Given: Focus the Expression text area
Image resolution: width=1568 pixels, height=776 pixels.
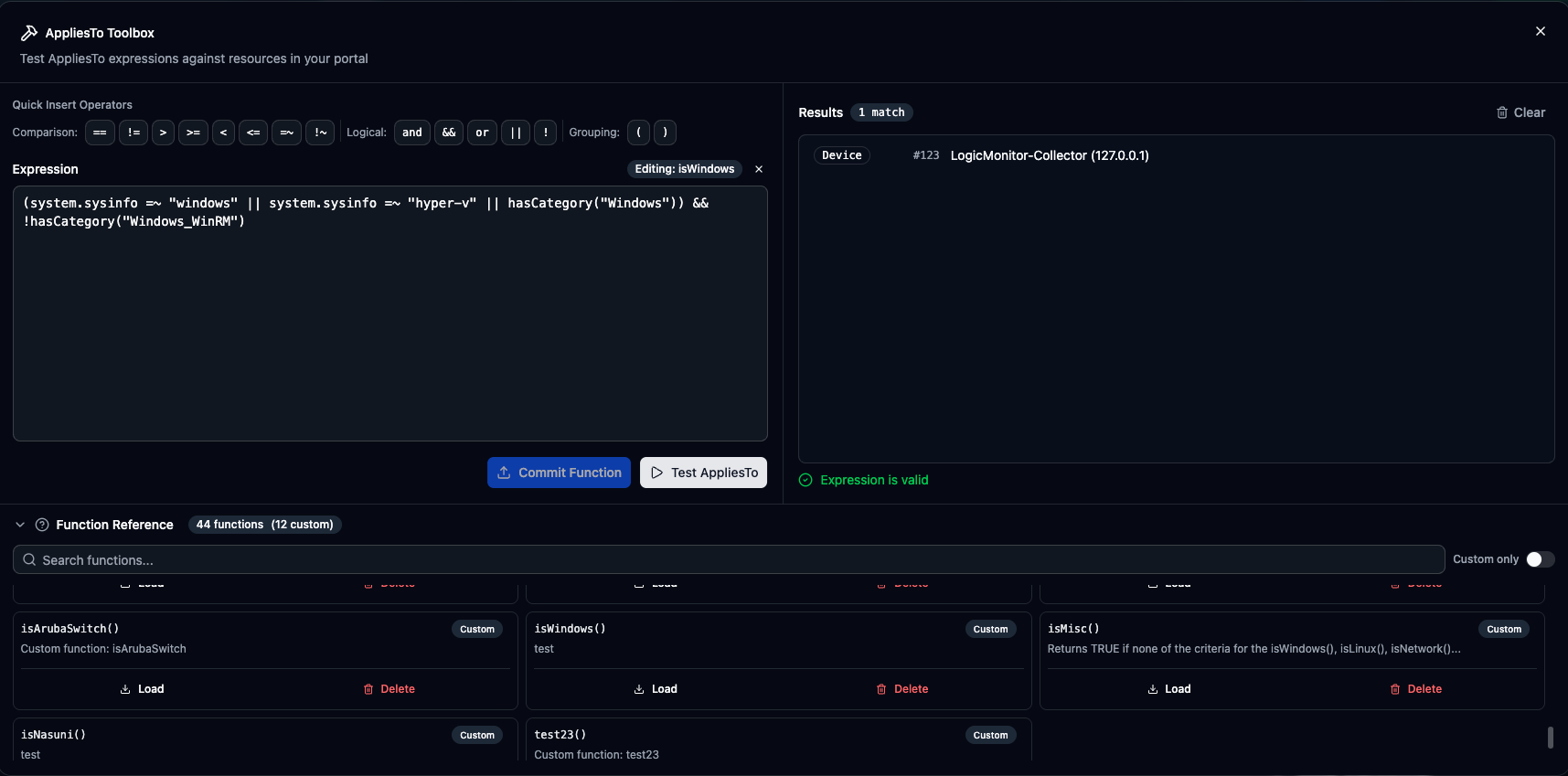Looking at the screenshot, I should point(390,314).
